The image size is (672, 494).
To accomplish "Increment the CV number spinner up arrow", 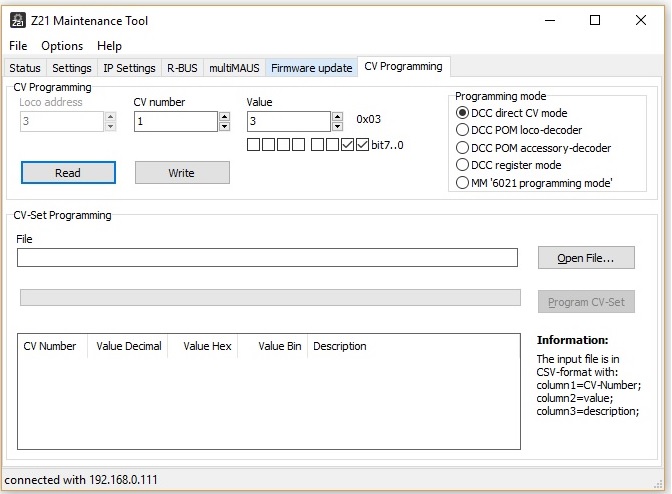I will coord(224,116).
